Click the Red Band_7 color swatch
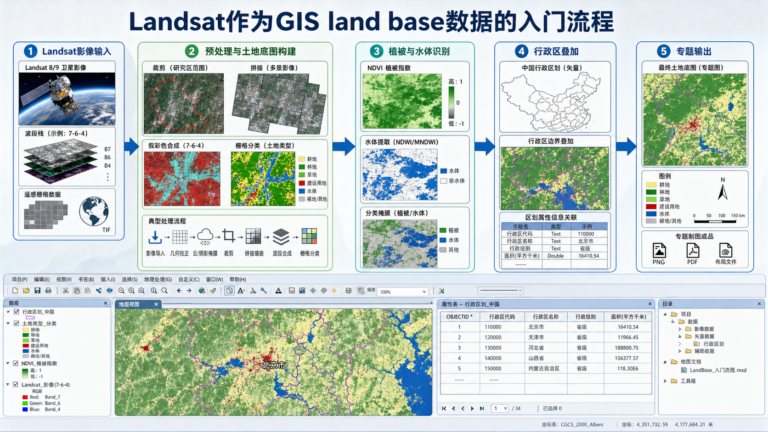The image size is (768, 432). coord(24,397)
